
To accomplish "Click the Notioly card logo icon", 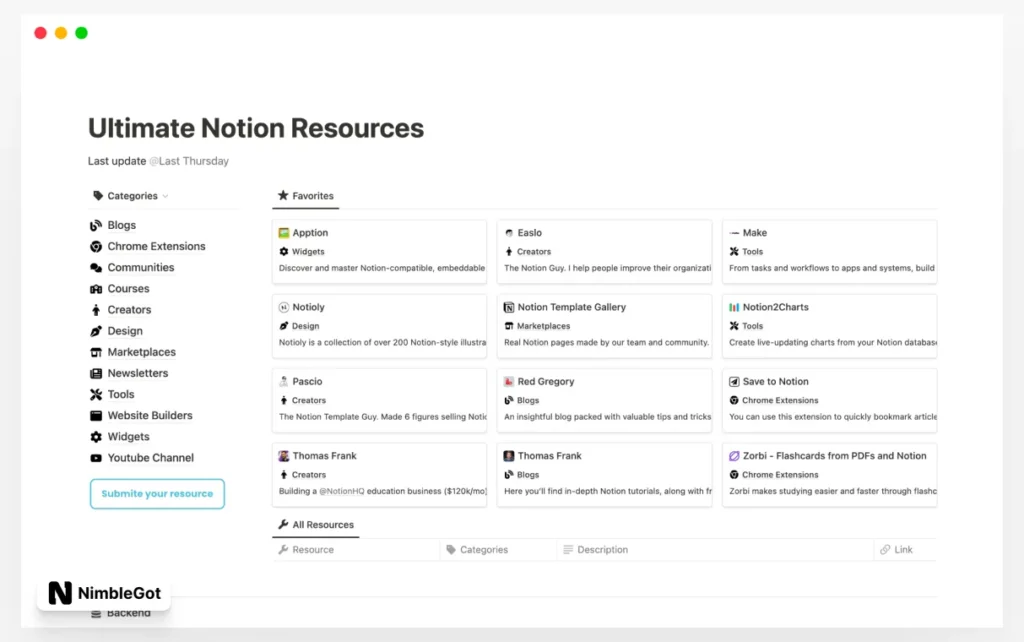I will tap(283, 307).
